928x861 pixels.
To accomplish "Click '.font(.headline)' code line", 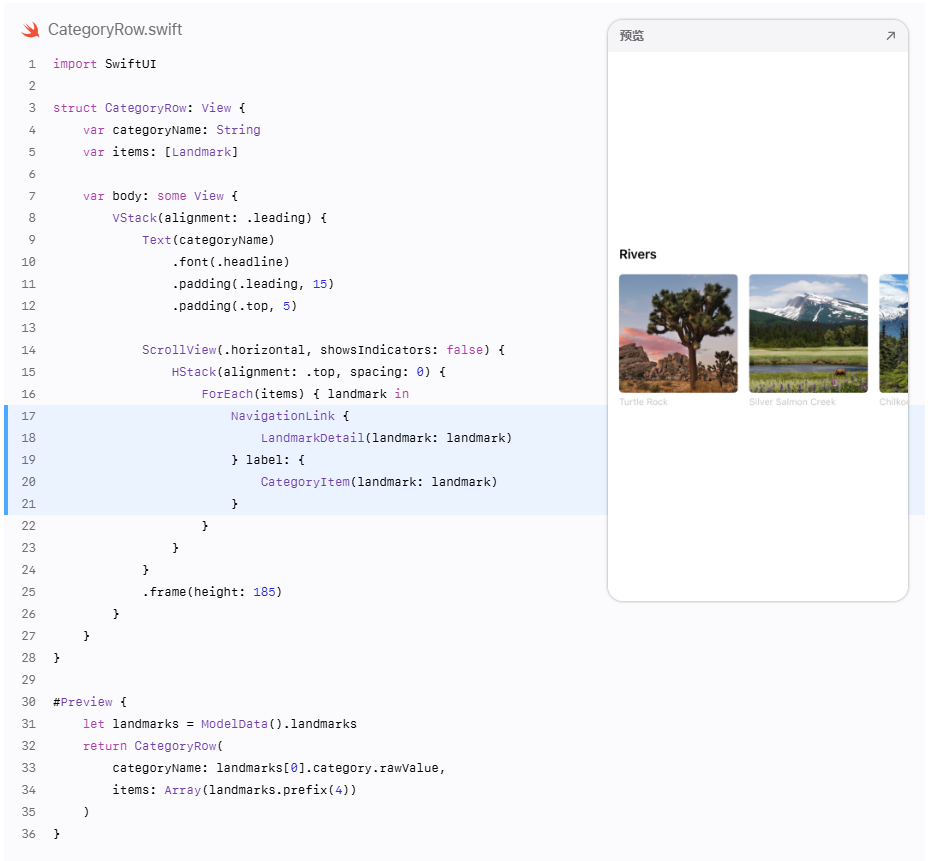I will click(x=231, y=262).
